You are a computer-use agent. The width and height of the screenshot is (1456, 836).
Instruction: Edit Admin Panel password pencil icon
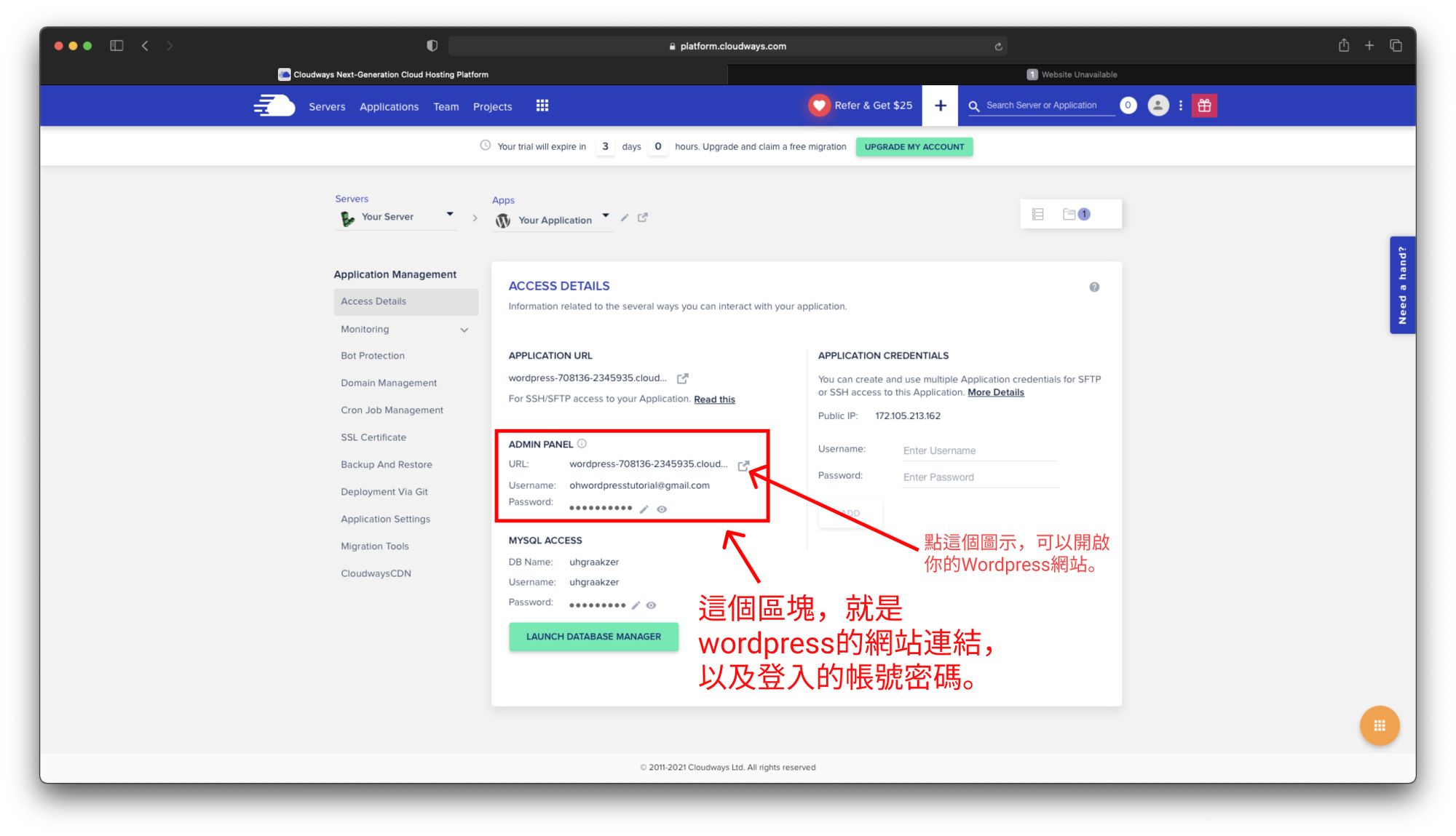644,509
